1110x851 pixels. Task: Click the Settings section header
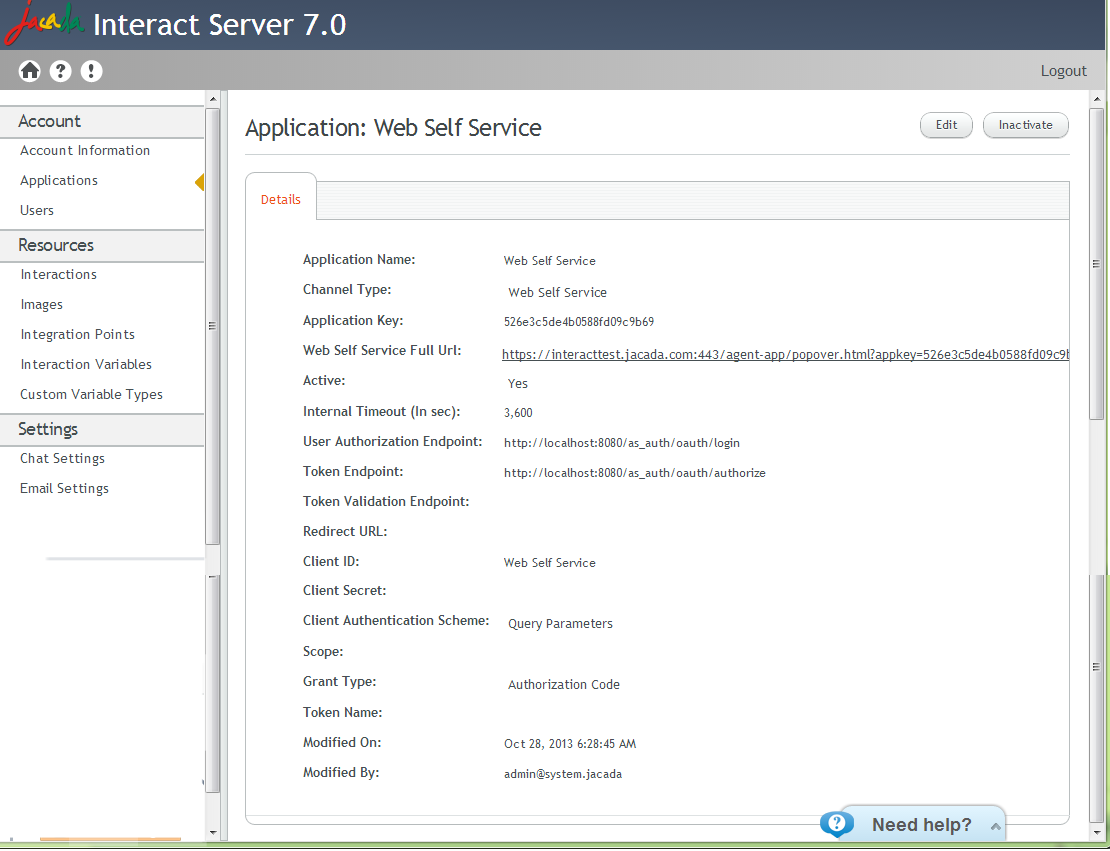[x=102, y=430]
